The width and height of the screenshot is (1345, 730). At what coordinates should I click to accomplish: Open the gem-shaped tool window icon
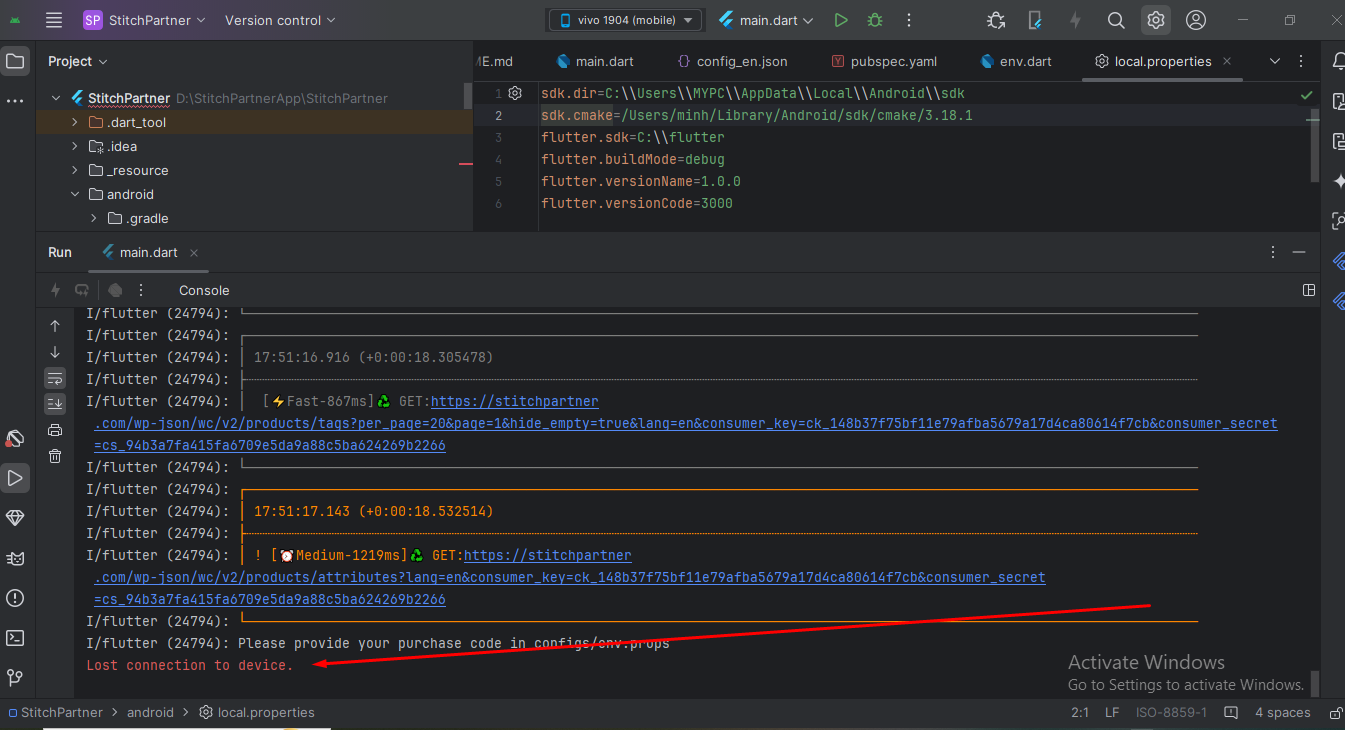coord(15,518)
